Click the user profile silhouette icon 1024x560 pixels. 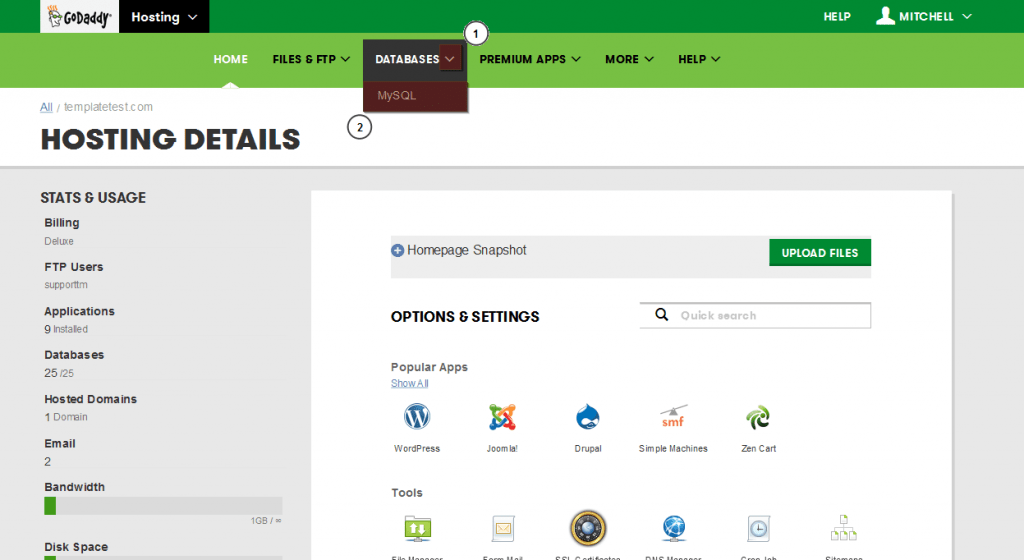point(885,16)
